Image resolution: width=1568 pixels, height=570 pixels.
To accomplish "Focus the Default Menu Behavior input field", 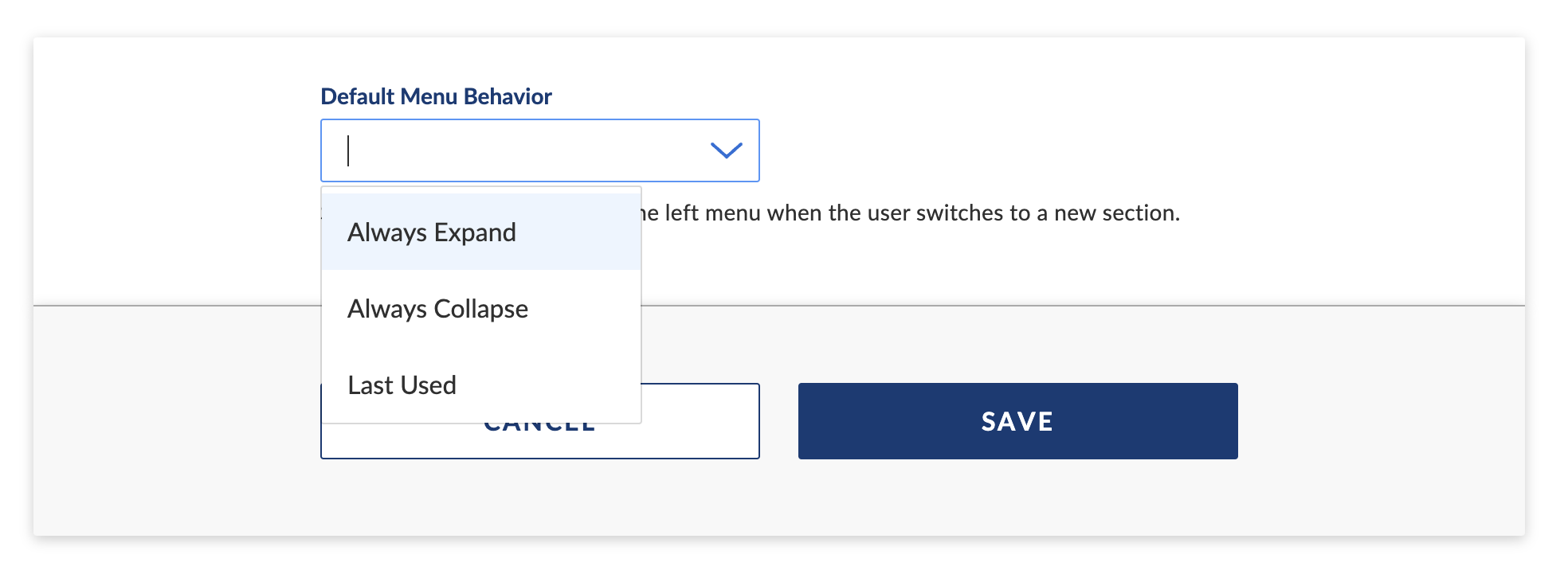I will (540, 150).
